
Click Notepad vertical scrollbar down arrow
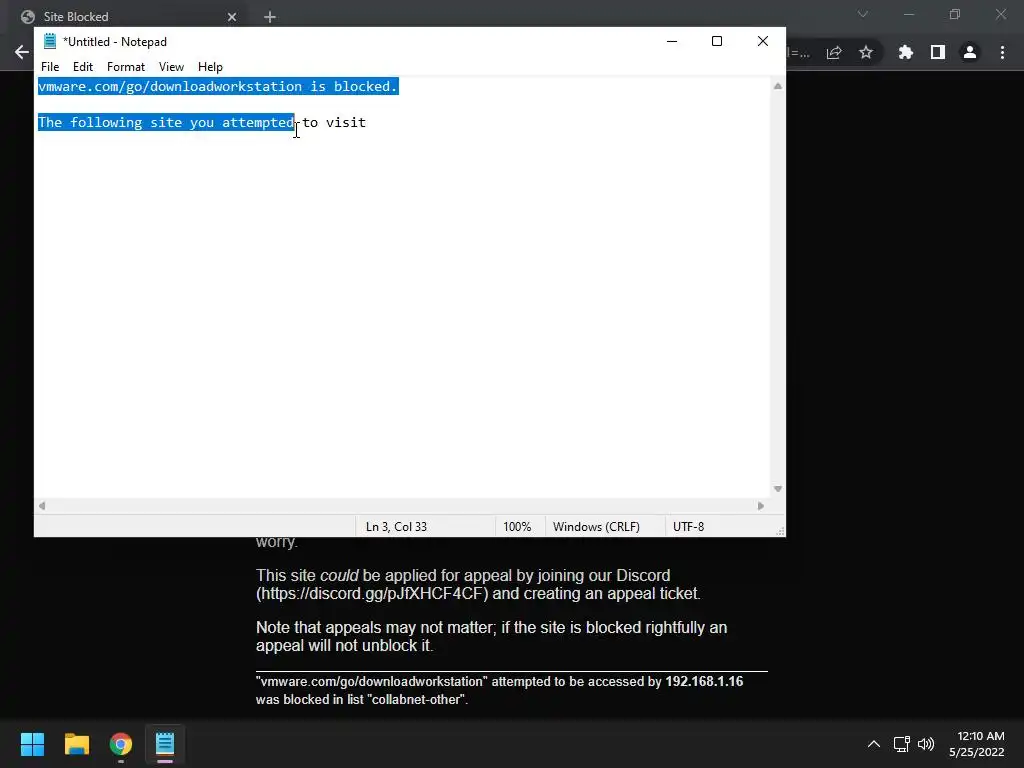[x=777, y=488]
